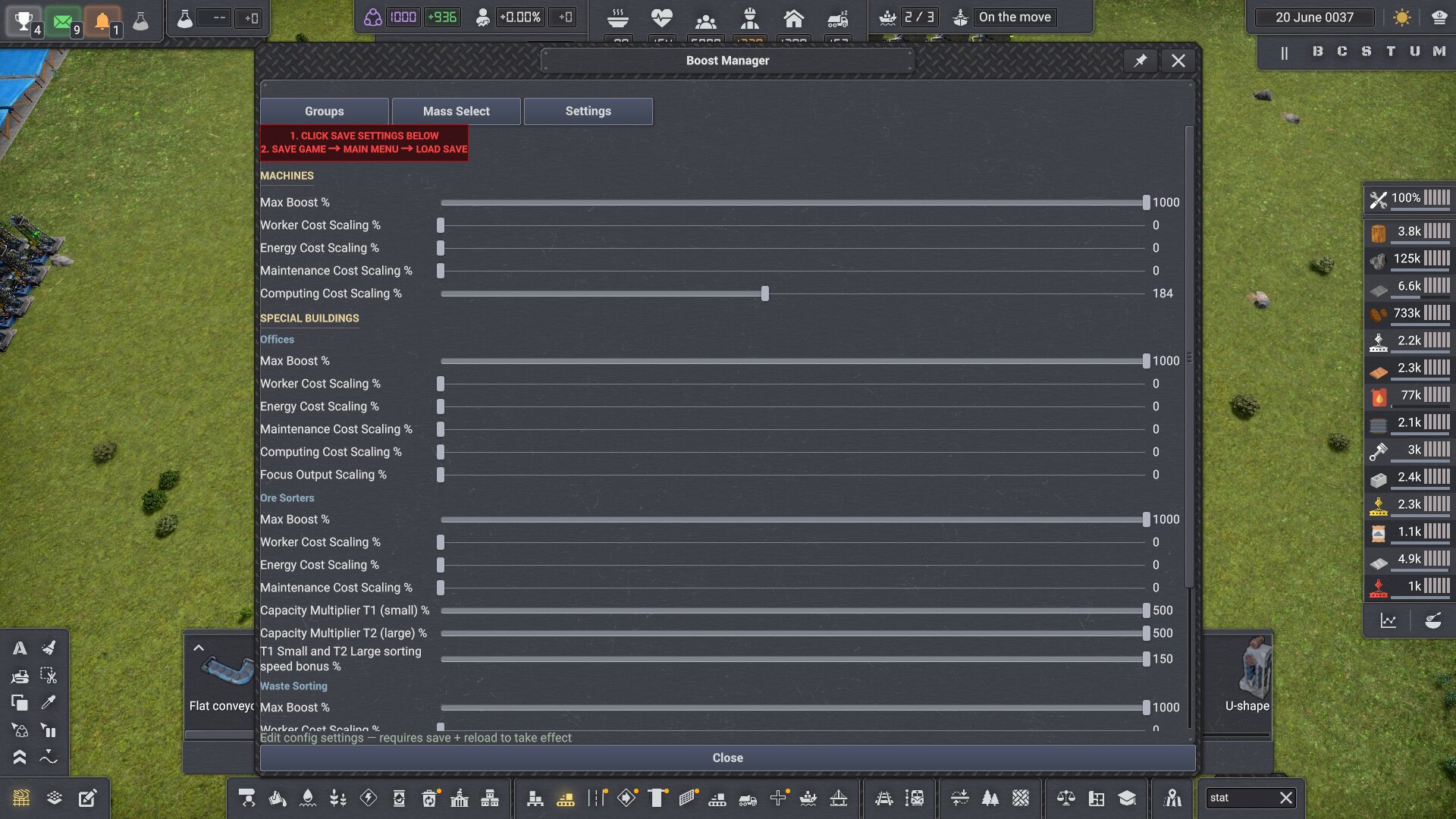This screenshot has height=819, width=1456.
Task: Select the eyedropper copy tool
Action: (49, 702)
